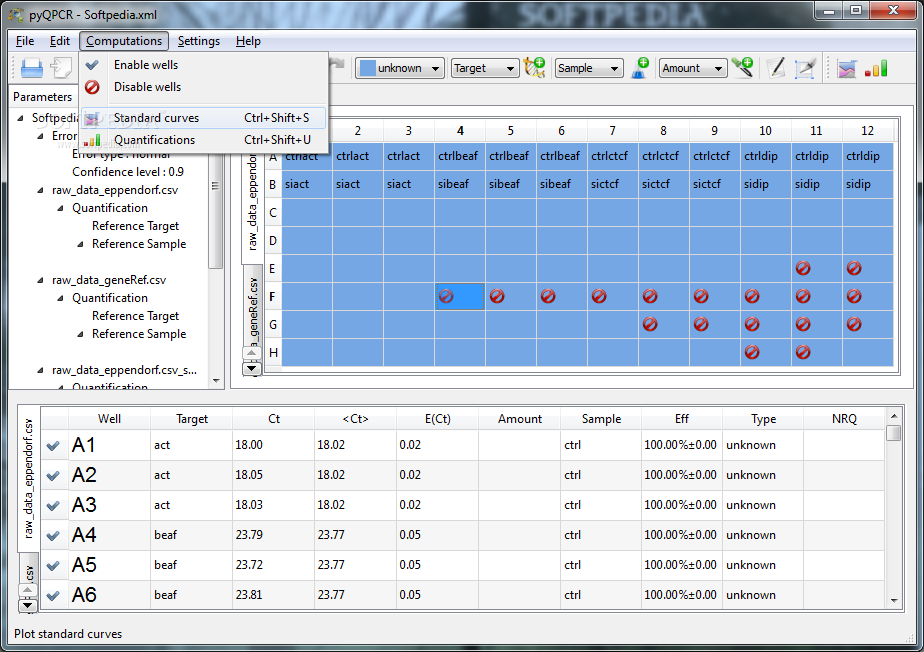Click plate tab scroll down arrow
Viewport: 924px width, 652px height.
252,368
